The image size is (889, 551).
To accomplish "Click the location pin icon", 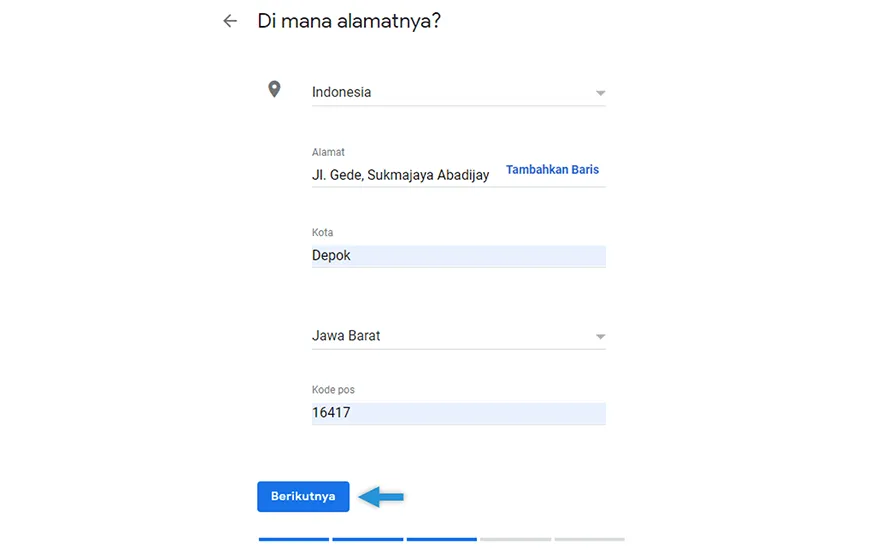I will click(274, 89).
